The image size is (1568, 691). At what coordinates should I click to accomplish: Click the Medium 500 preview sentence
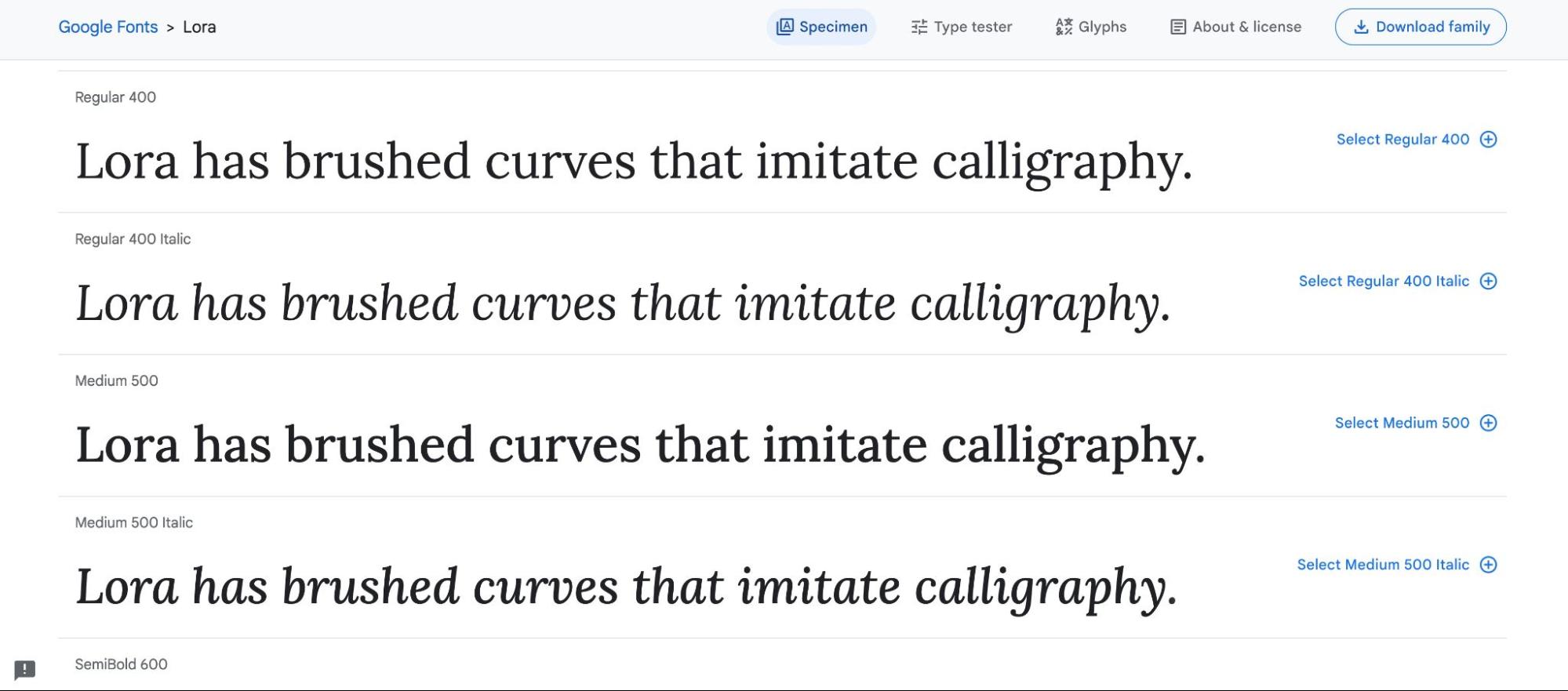coord(639,446)
